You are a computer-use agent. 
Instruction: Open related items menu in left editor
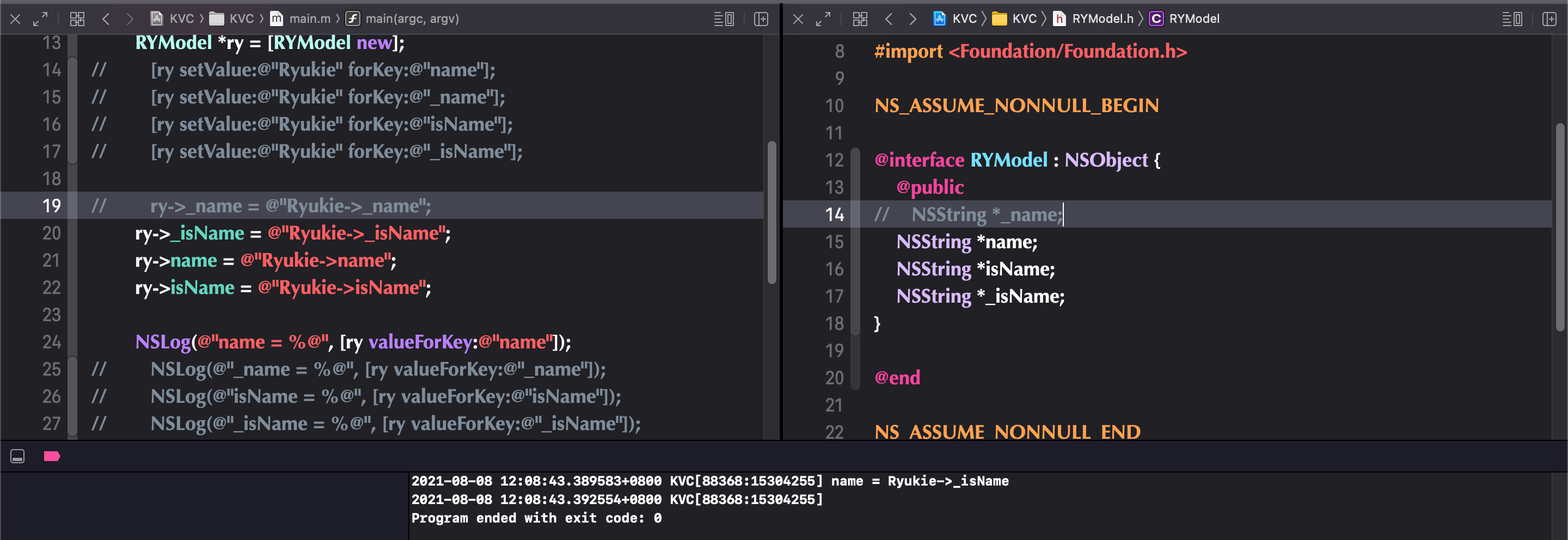(x=77, y=19)
